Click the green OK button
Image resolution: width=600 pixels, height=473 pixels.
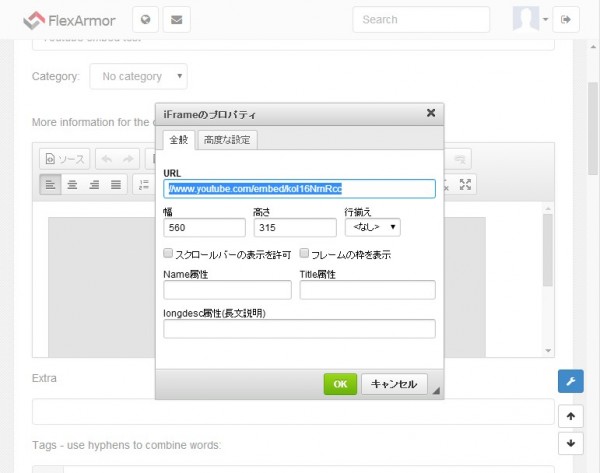coord(340,384)
